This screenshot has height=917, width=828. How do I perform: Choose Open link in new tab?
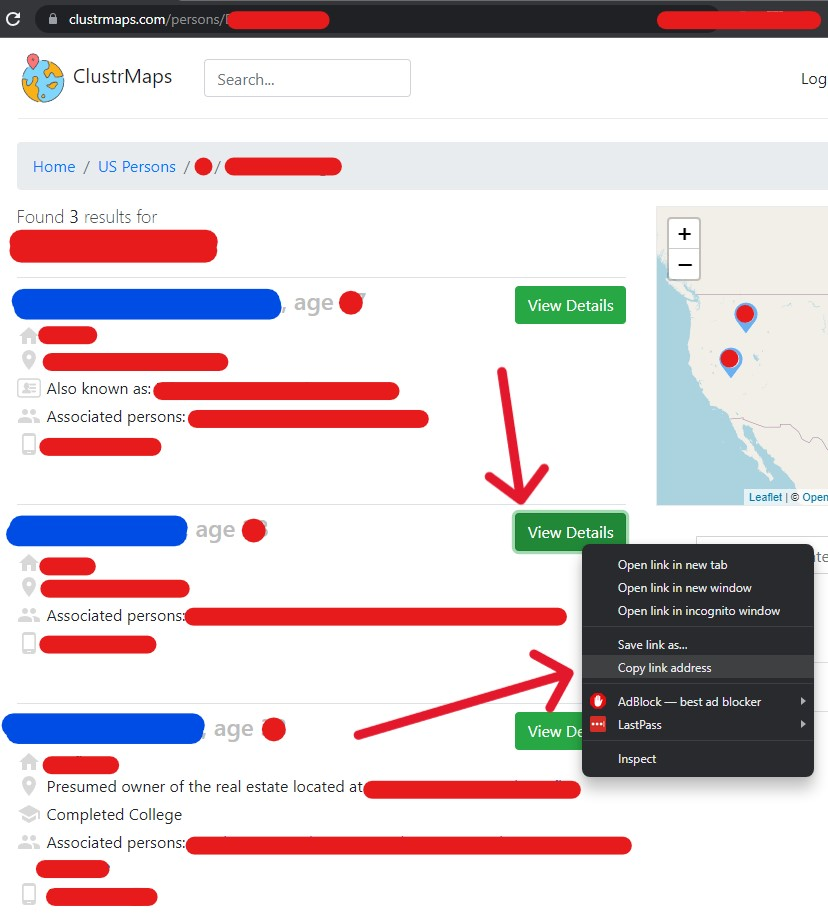click(672, 565)
